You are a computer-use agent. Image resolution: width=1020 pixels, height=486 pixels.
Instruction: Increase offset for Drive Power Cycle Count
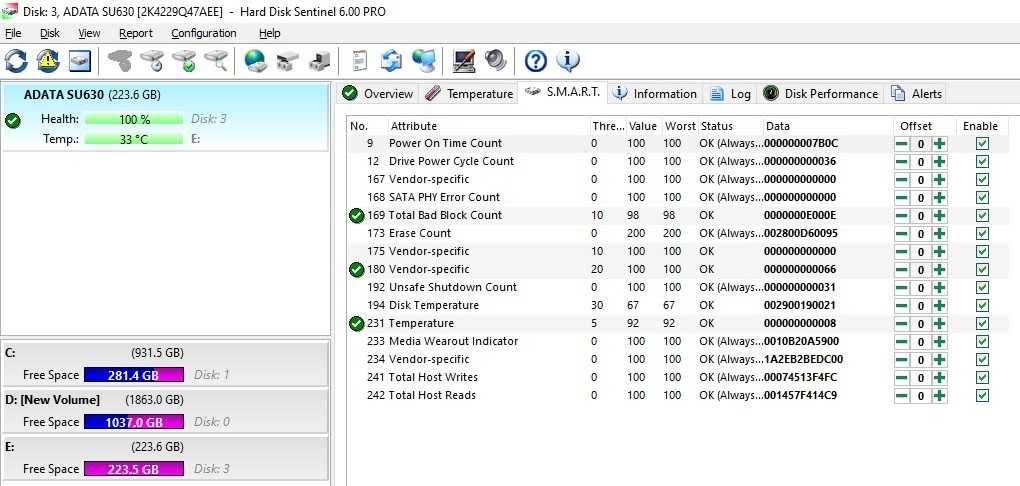939,161
